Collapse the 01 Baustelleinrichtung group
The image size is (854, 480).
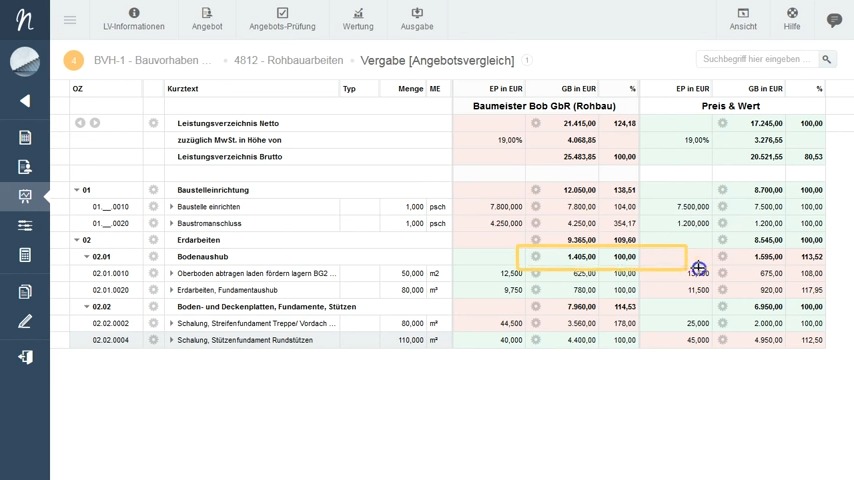77,190
